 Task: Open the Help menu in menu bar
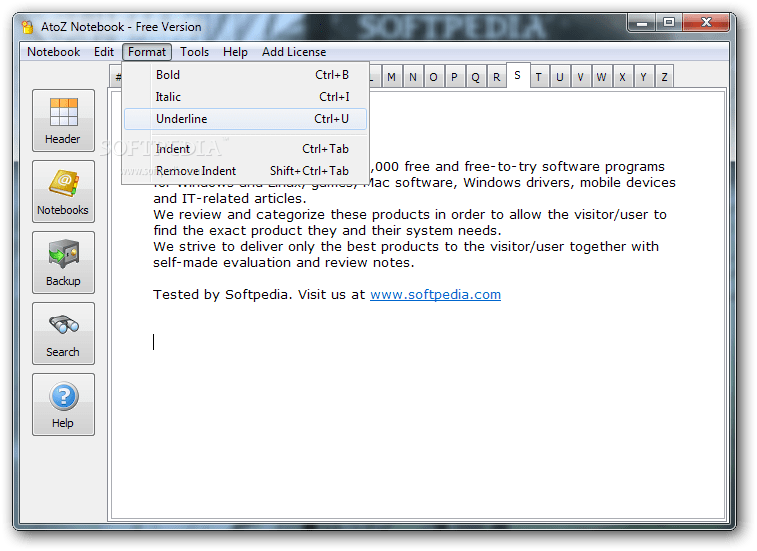coord(235,52)
